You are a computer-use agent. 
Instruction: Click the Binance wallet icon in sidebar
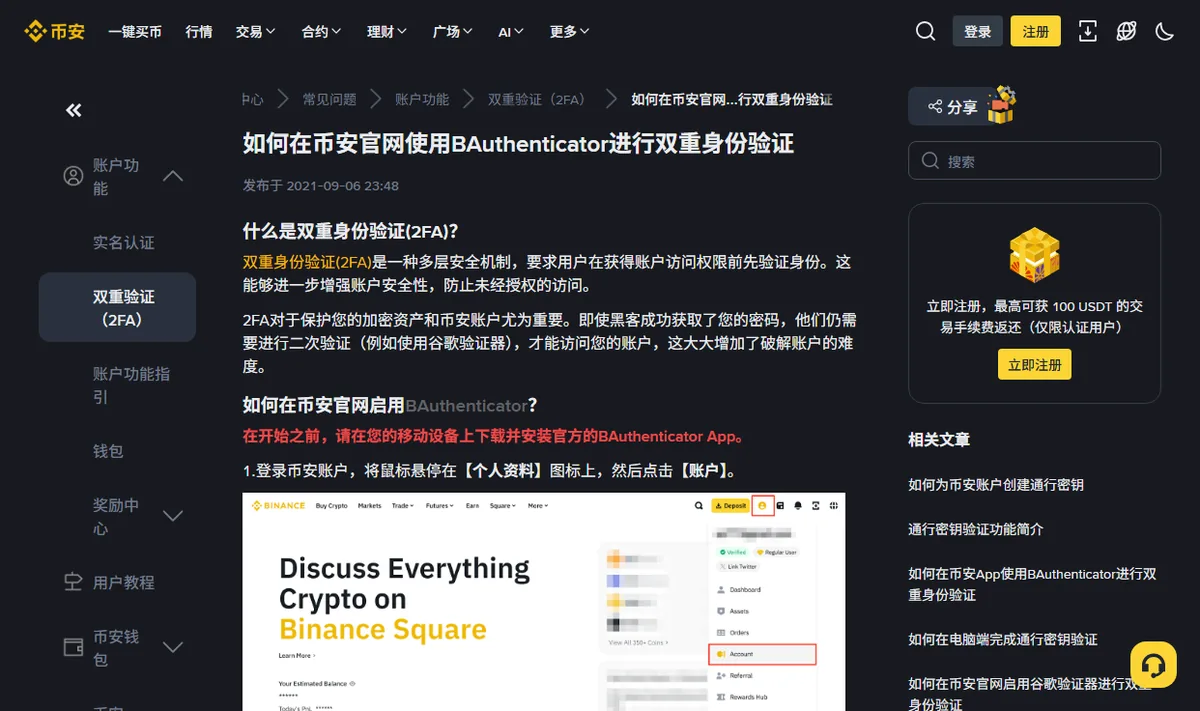[73, 647]
